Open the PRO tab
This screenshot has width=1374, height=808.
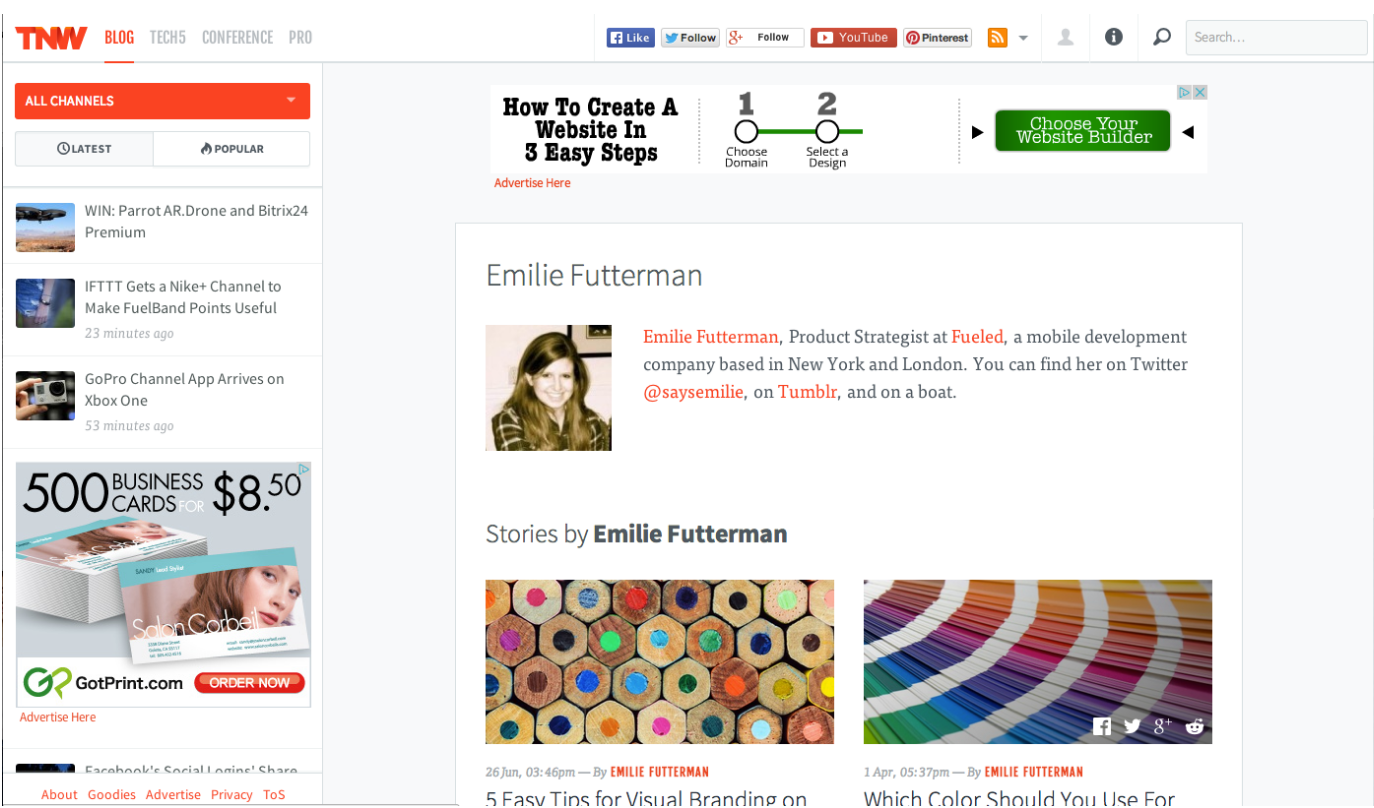[x=300, y=38]
